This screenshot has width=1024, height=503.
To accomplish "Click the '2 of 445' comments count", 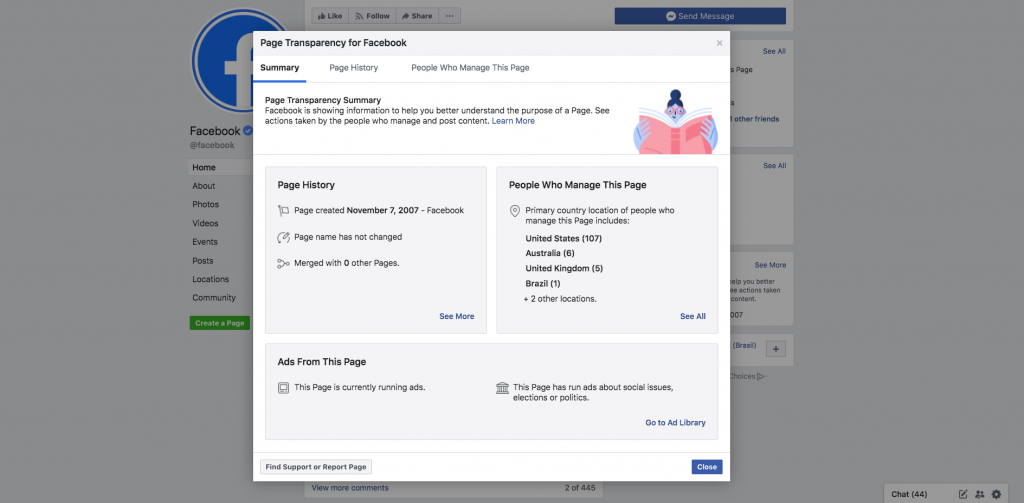I will click(x=580, y=488).
